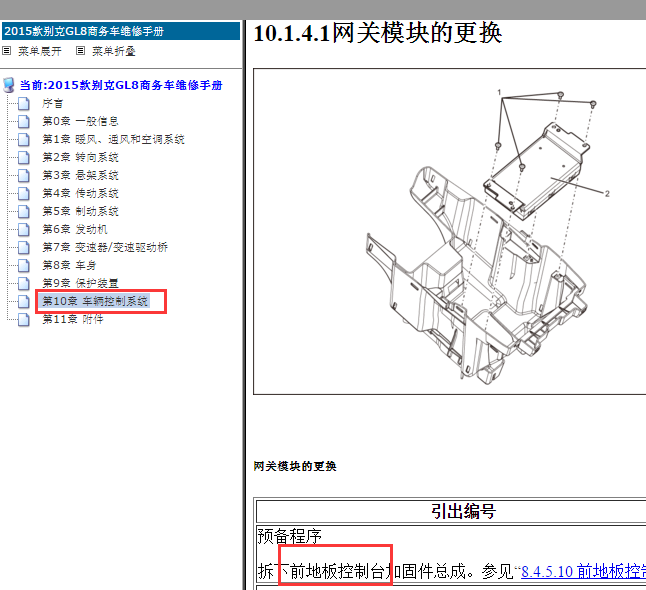Open 第8章 车身 chapter
Screen dimensions: 646x590
point(69,265)
